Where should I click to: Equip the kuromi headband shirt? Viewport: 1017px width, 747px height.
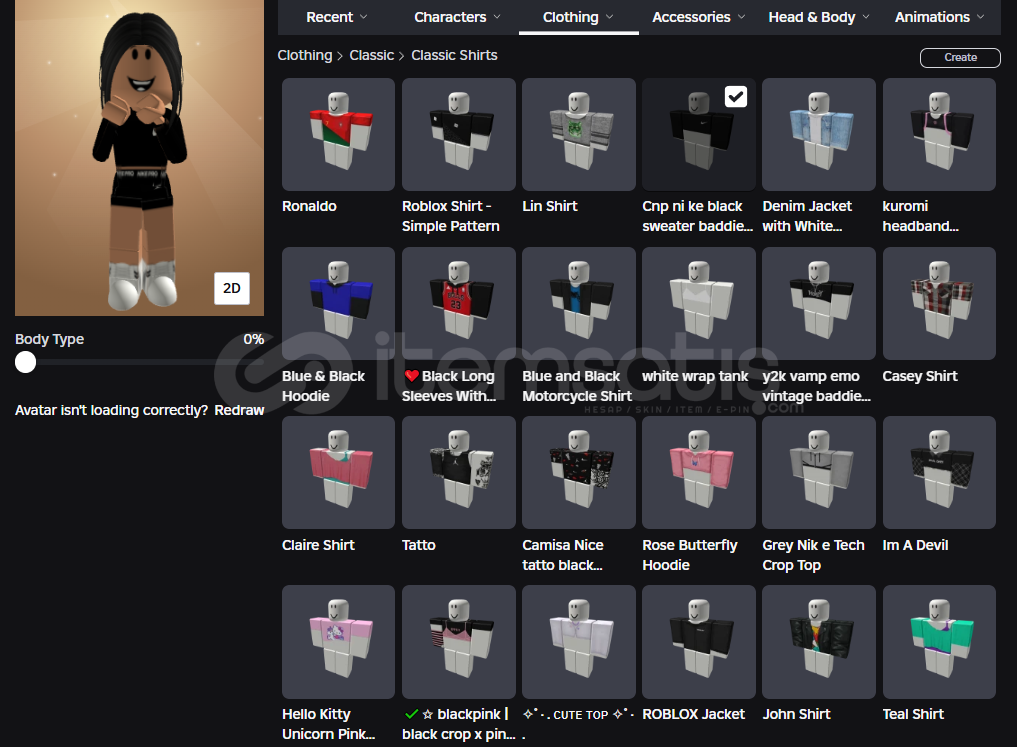(x=939, y=134)
